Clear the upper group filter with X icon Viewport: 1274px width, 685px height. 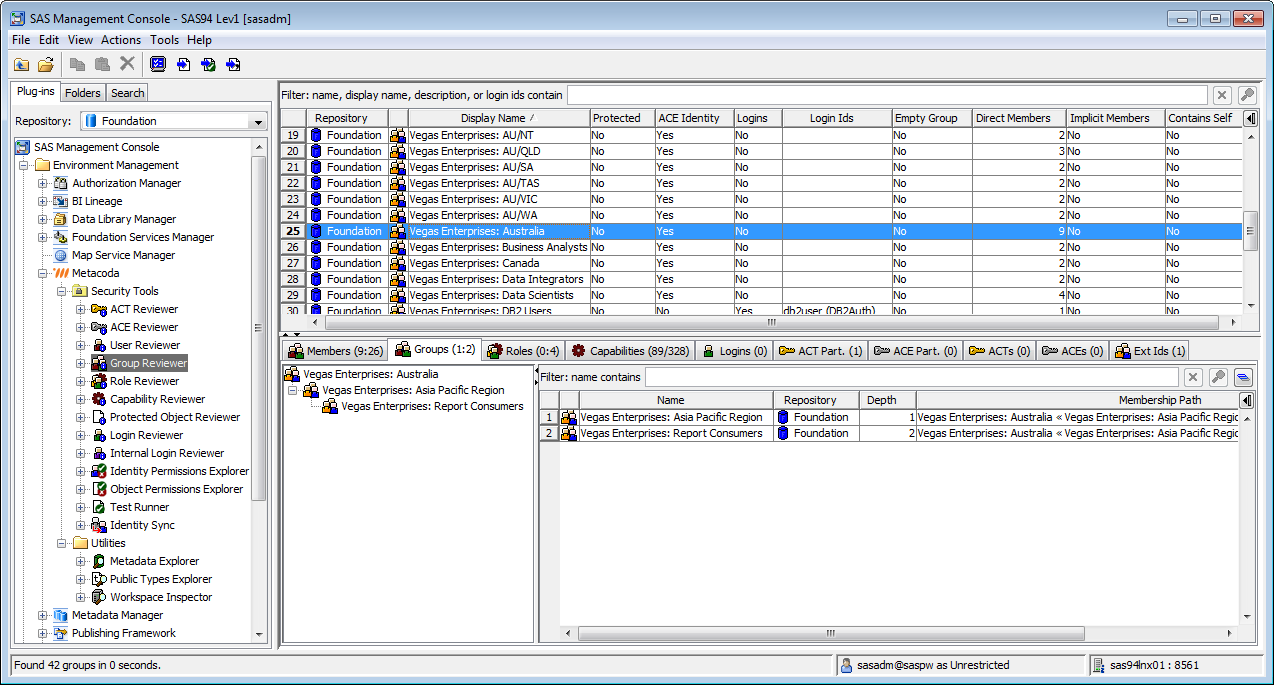coord(1222,95)
